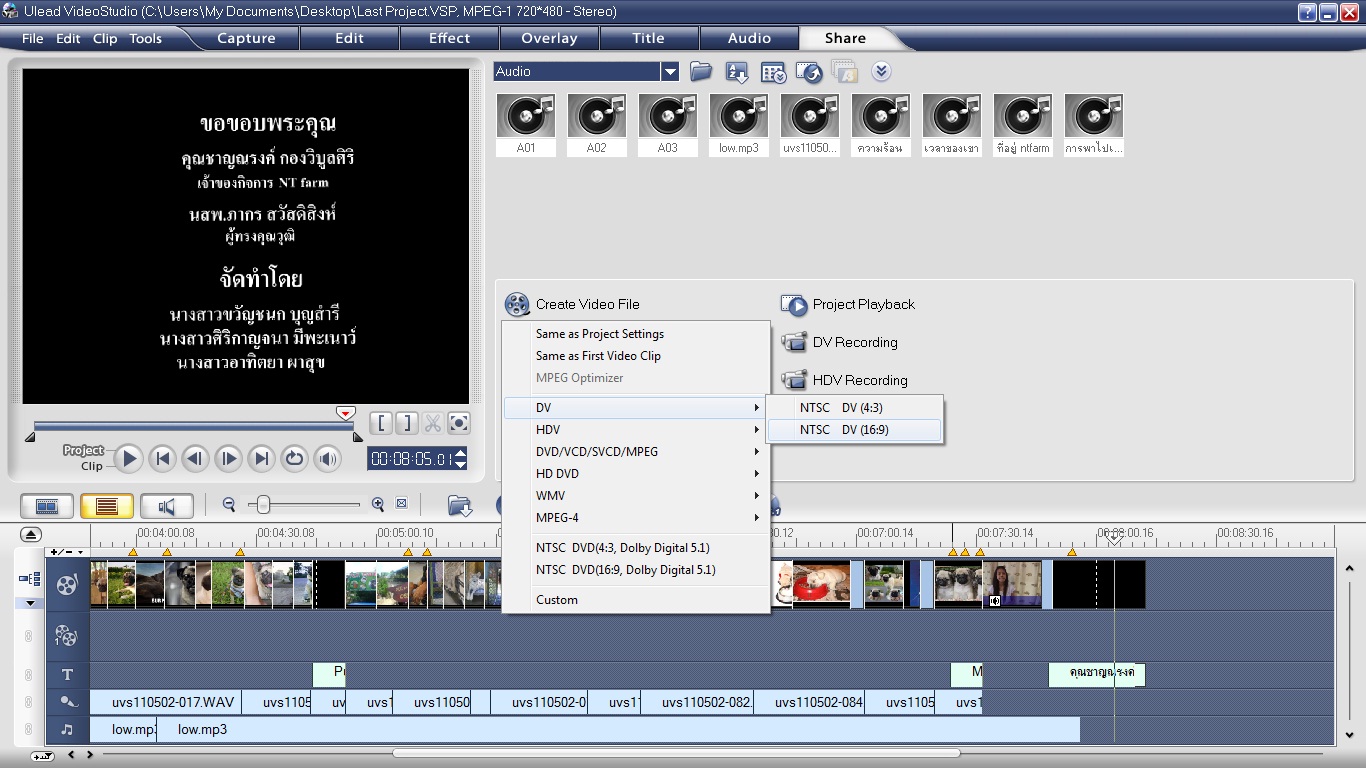
Task: Select the Voice Track microphone icon
Action: point(67,702)
